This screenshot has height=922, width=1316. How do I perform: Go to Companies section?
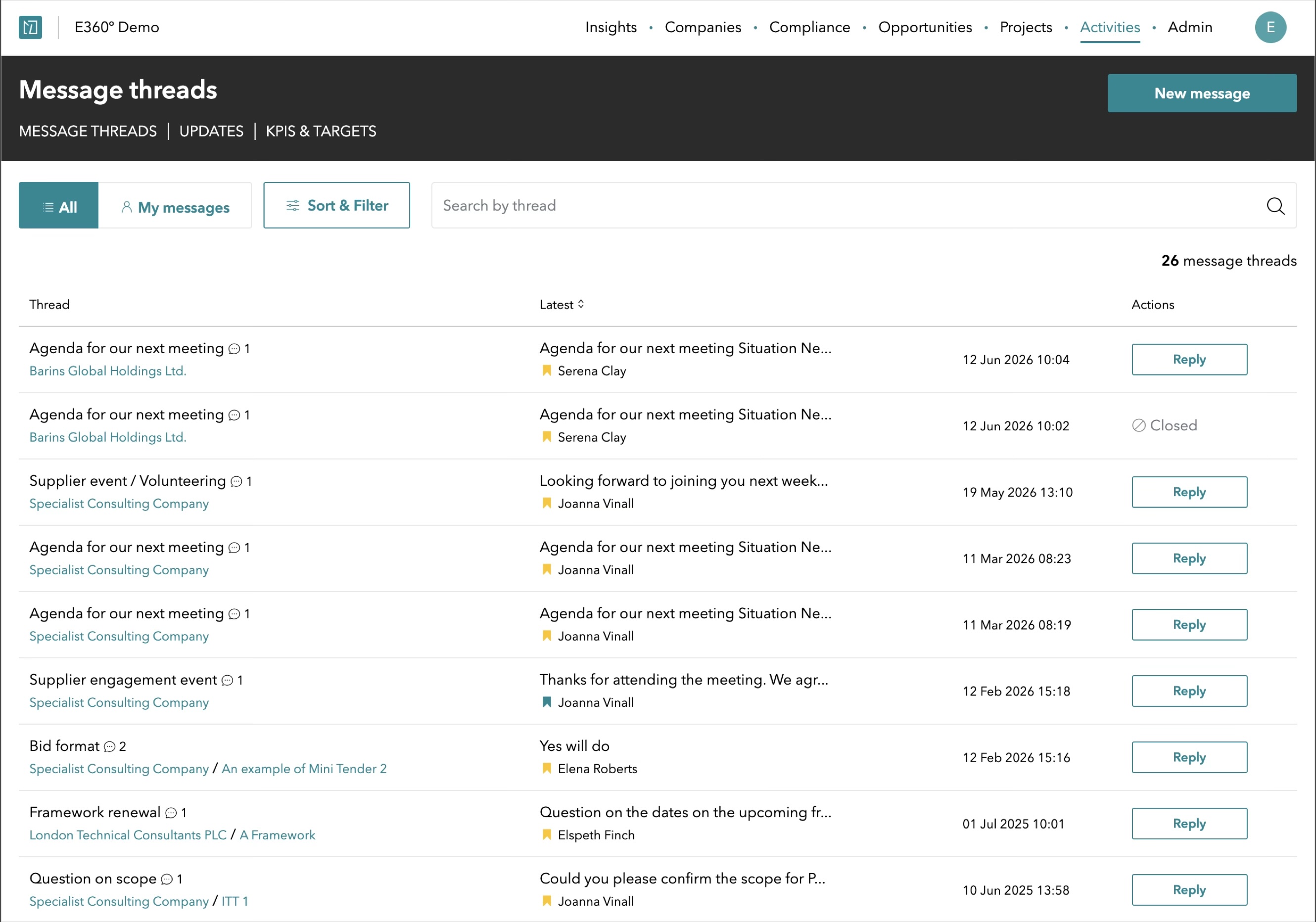[703, 27]
